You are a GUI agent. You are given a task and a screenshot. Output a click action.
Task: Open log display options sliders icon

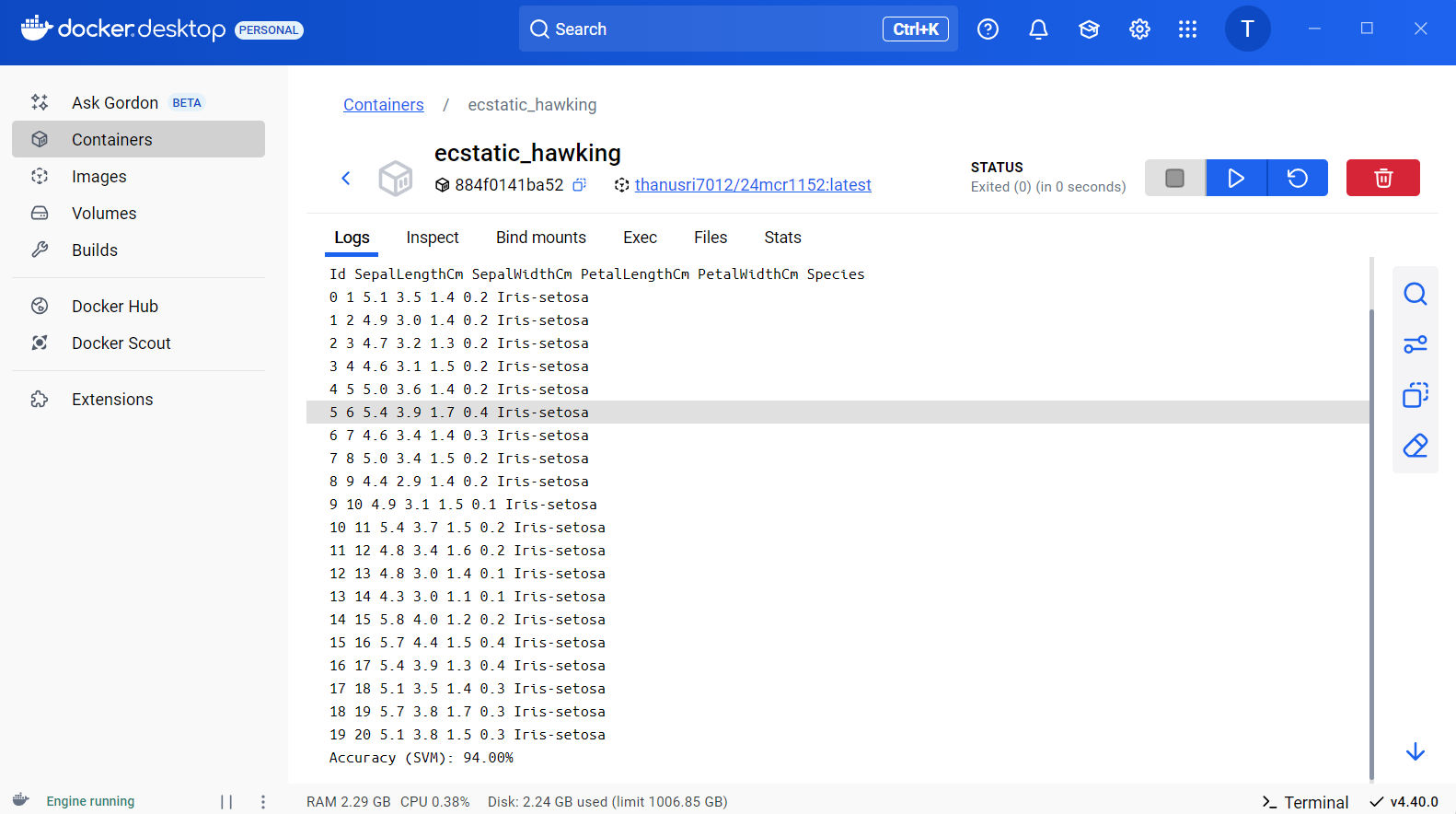coord(1416,344)
